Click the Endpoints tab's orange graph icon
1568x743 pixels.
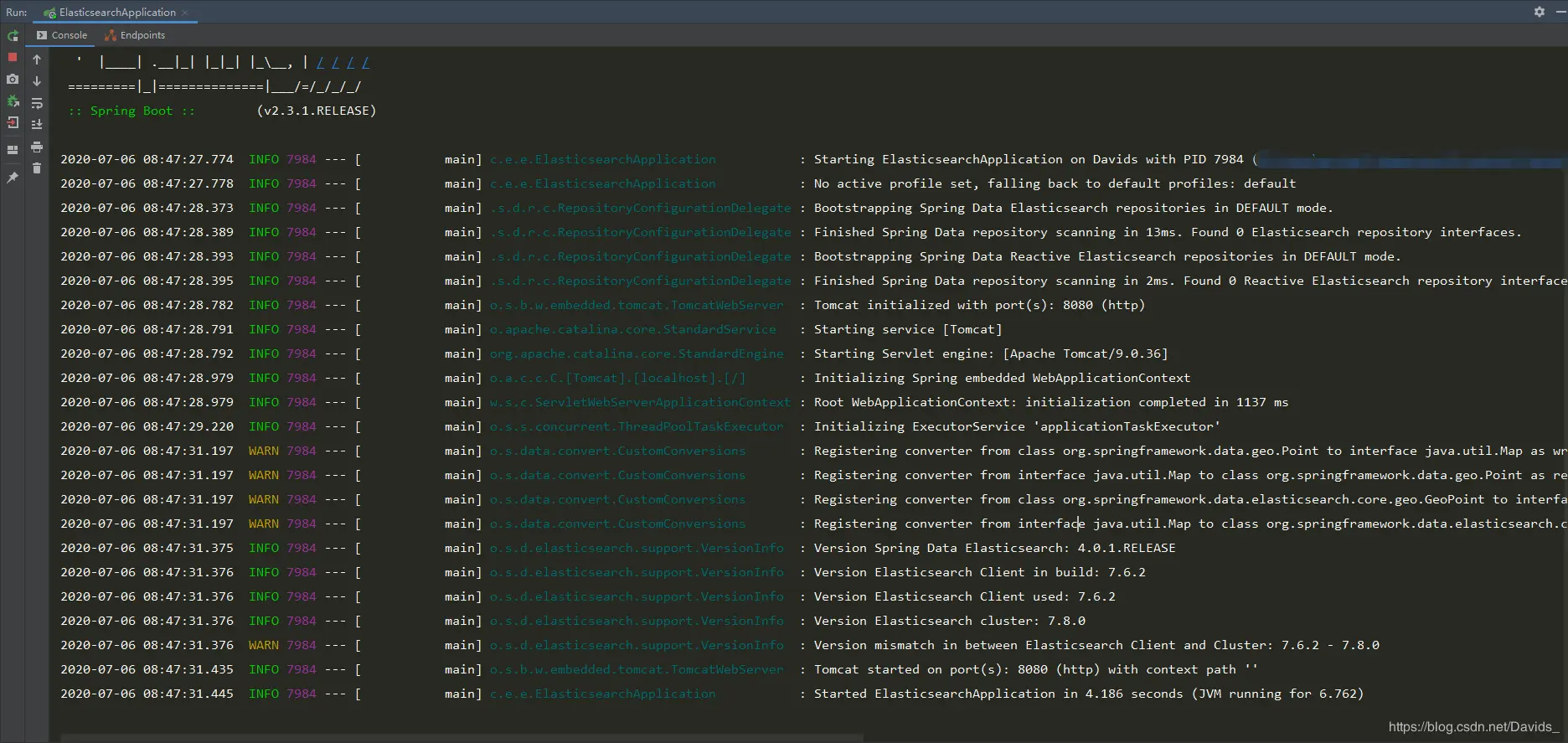click(x=111, y=35)
